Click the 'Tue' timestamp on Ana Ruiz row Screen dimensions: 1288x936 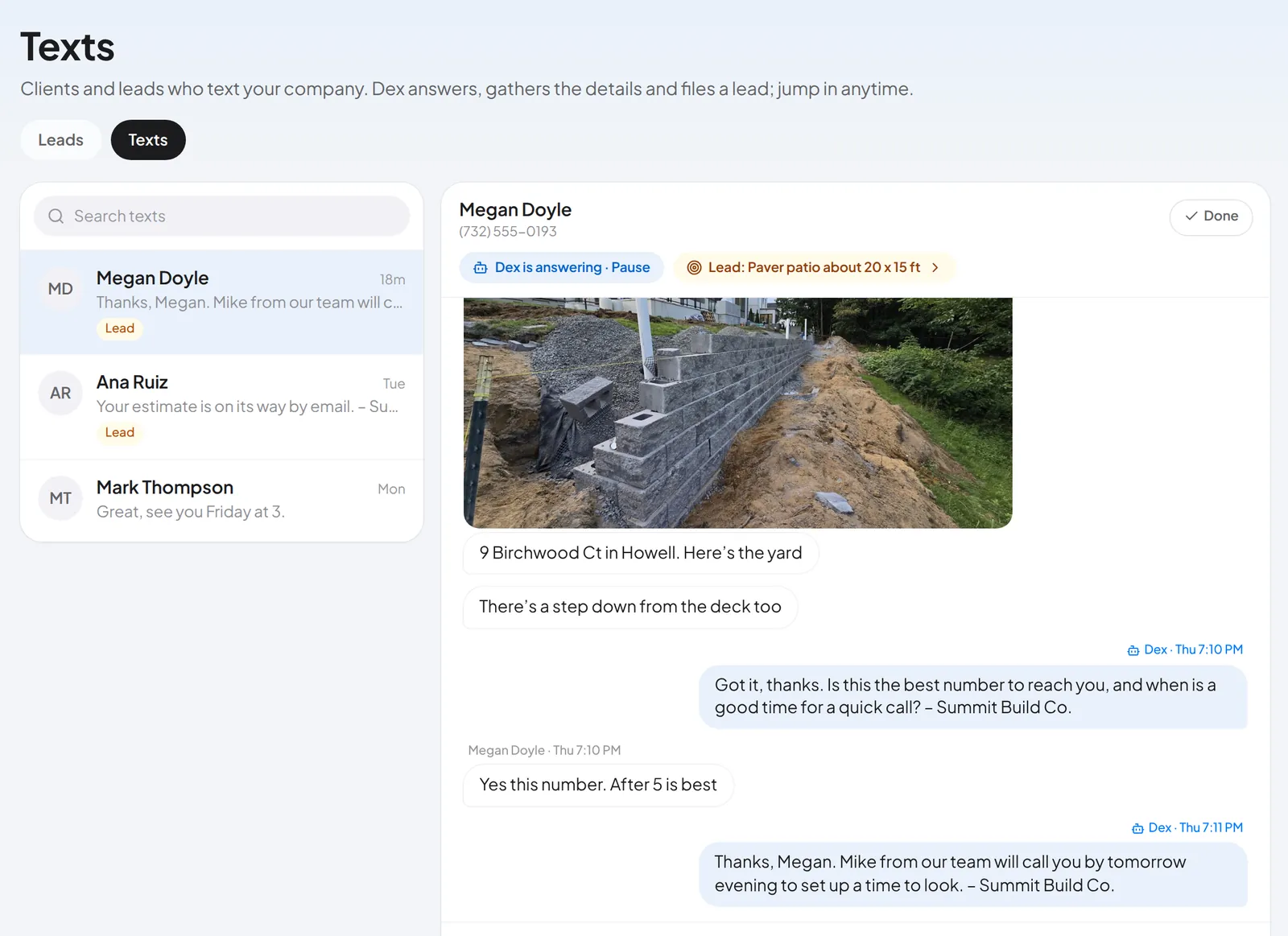coord(394,384)
